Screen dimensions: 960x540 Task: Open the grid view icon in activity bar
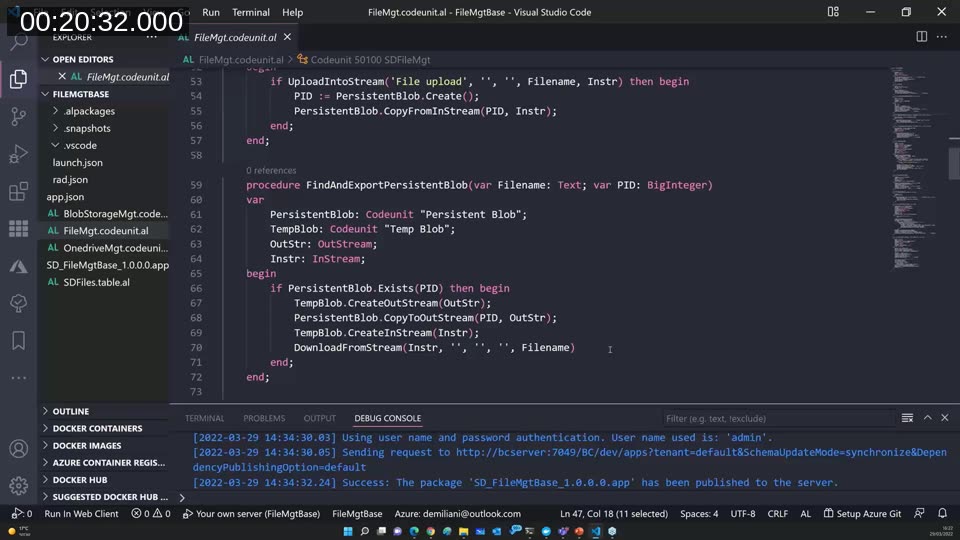[18, 228]
